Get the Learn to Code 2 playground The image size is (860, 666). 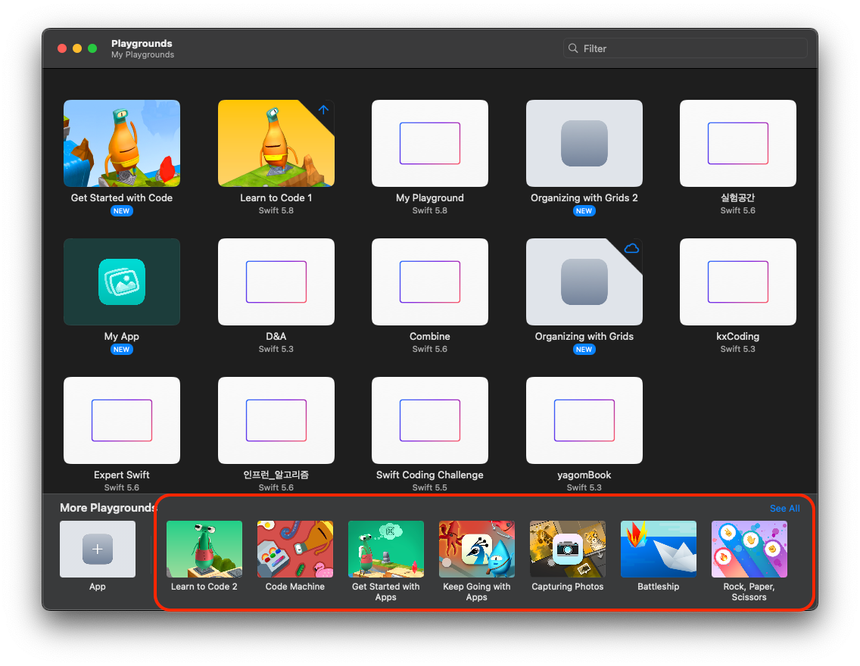204,549
